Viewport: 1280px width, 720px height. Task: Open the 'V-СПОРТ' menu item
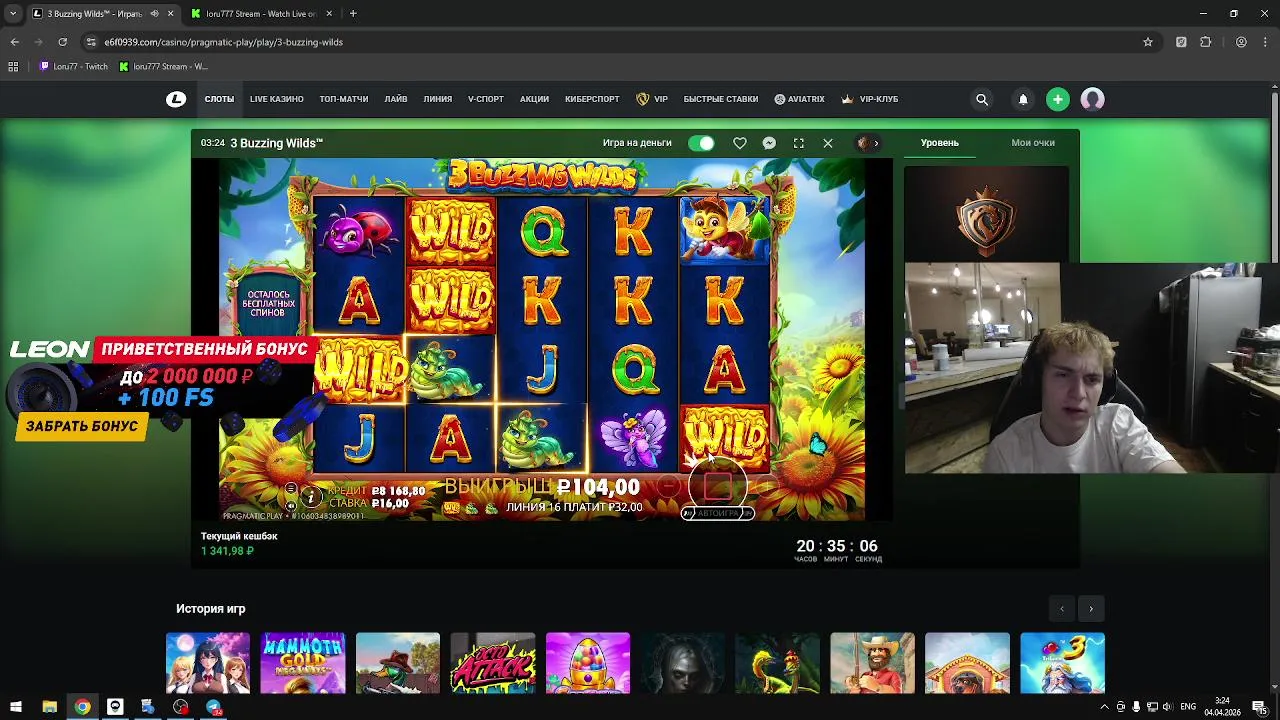[x=486, y=99]
